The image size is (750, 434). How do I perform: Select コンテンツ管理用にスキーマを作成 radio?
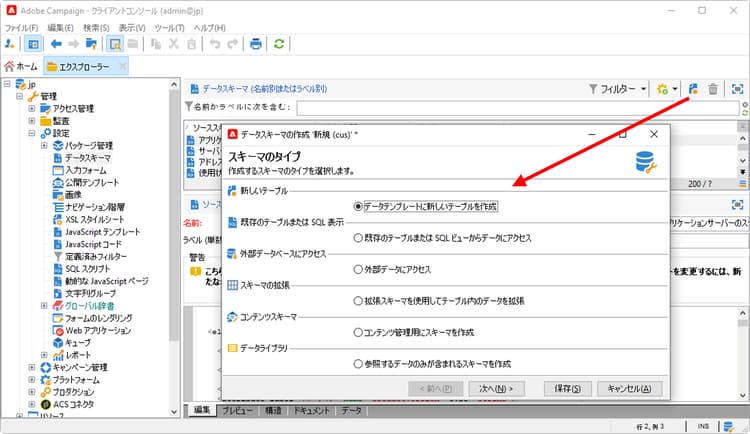(358, 332)
